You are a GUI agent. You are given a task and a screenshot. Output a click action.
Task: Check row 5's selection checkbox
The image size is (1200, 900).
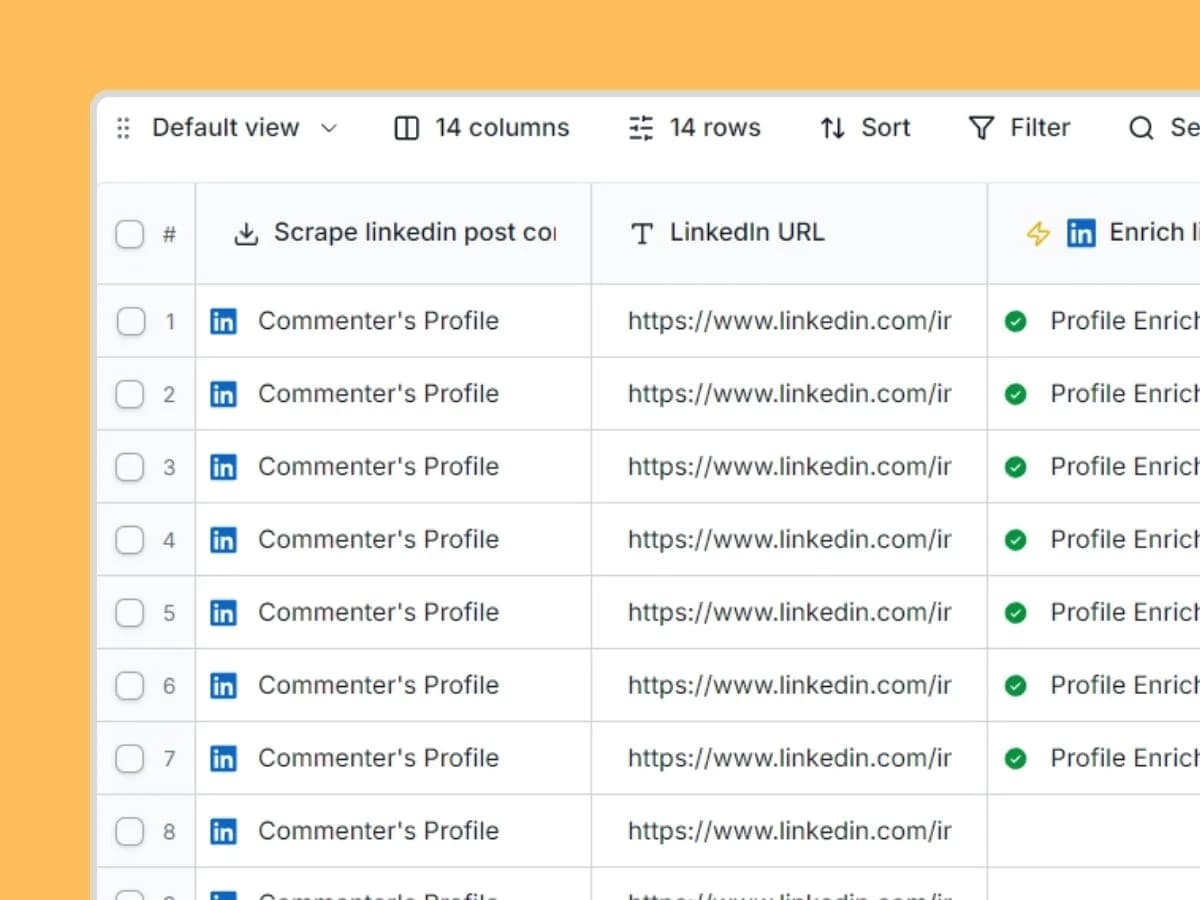129,612
